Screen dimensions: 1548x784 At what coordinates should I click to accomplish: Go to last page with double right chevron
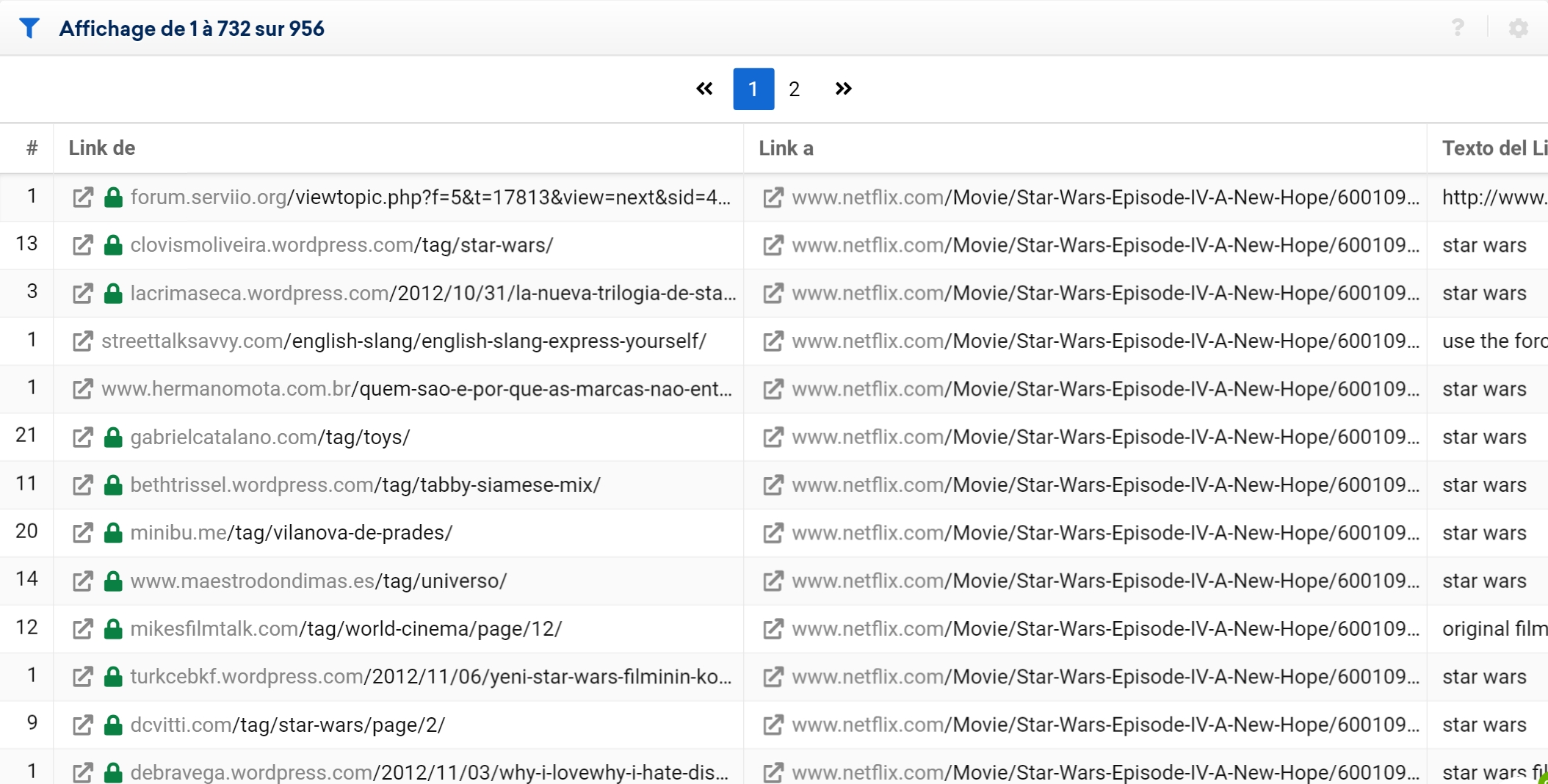843,89
